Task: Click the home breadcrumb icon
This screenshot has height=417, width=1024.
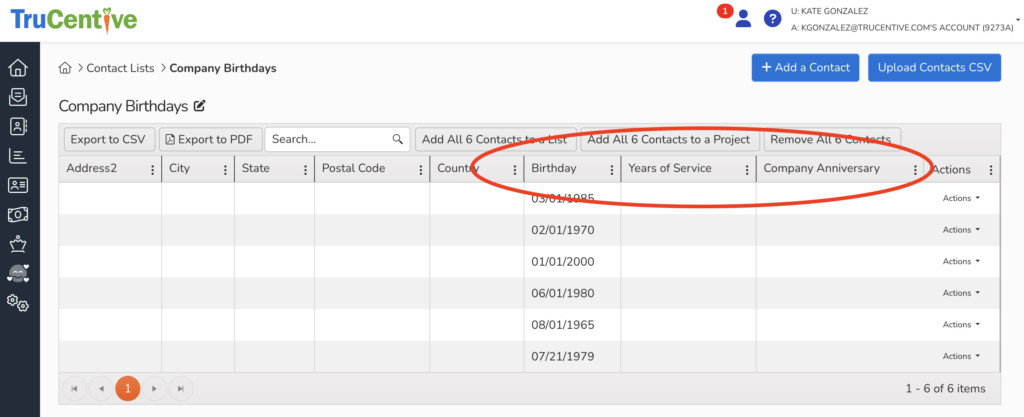Action: tap(65, 68)
